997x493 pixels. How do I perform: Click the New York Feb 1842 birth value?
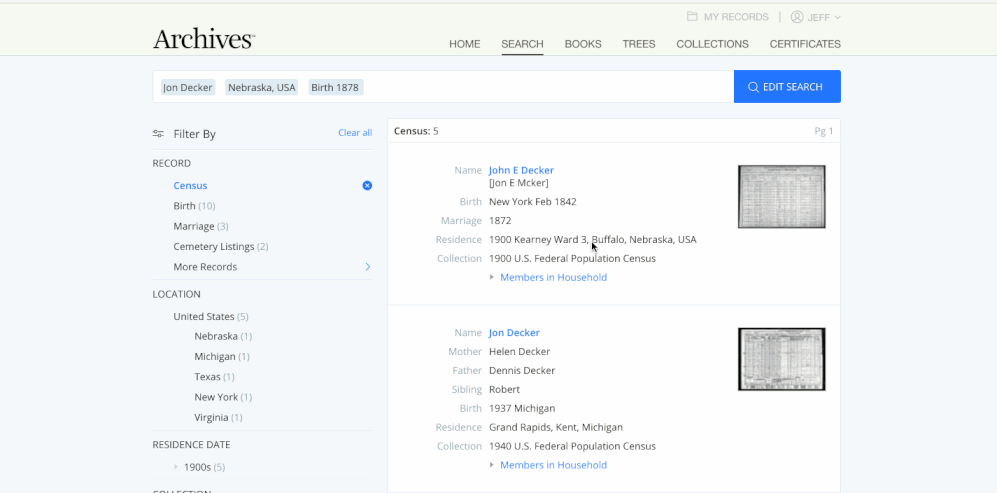[x=533, y=202]
